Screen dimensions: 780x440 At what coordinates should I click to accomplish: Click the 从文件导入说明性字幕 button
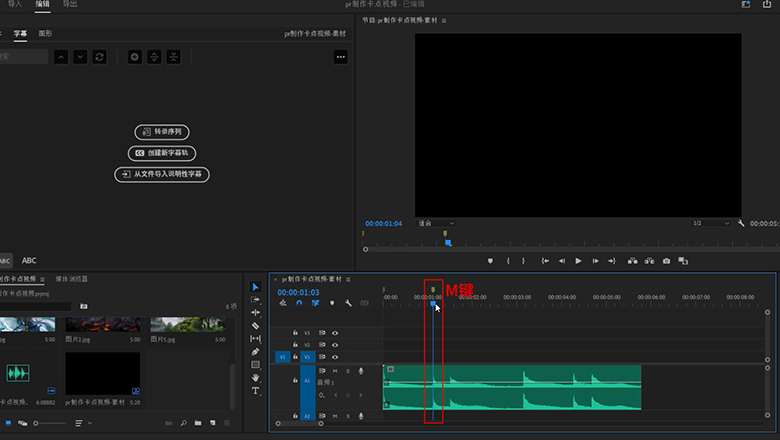tap(162, 175)
